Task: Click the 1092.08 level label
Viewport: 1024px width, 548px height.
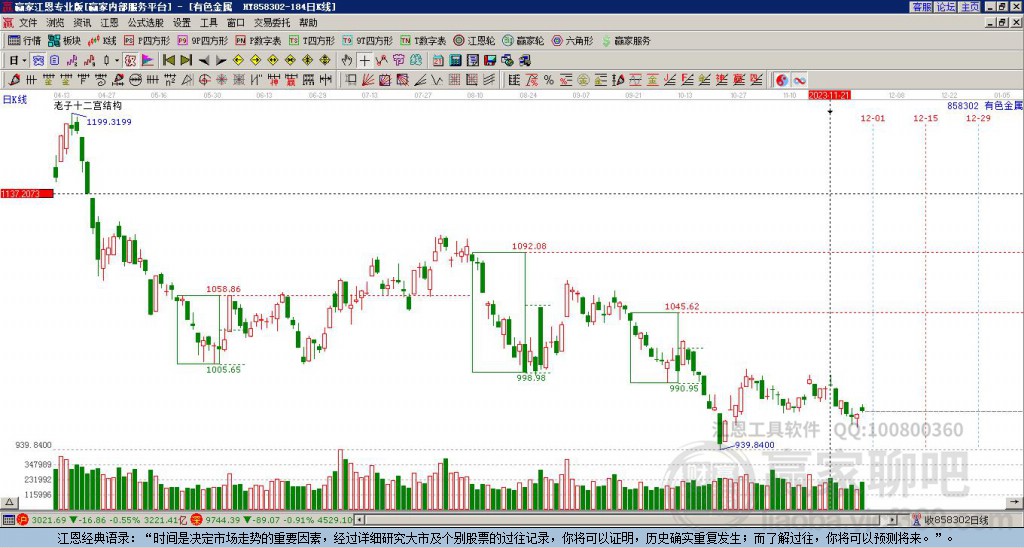Action: [529, 246]
